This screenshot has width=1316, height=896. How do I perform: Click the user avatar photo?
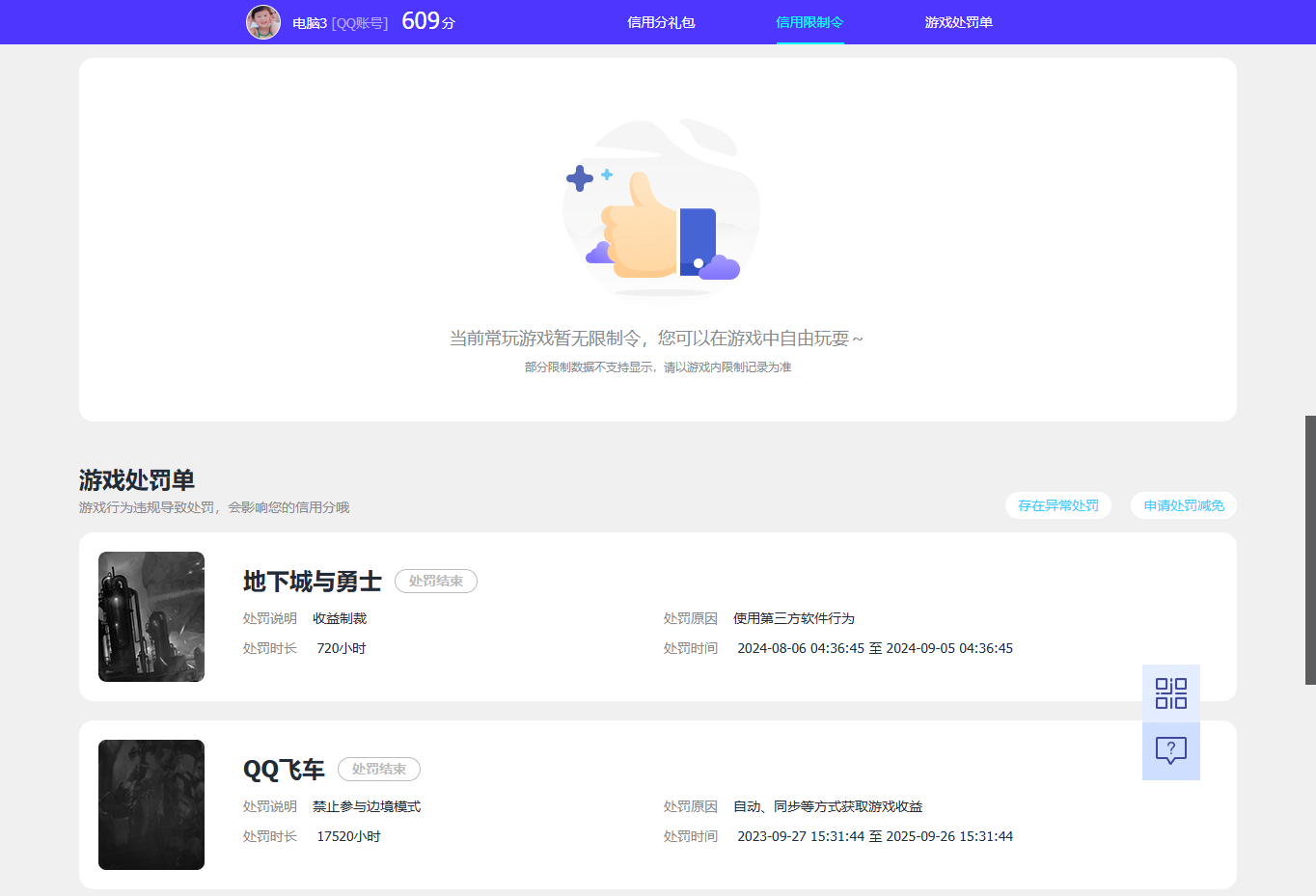coord(263,22)
